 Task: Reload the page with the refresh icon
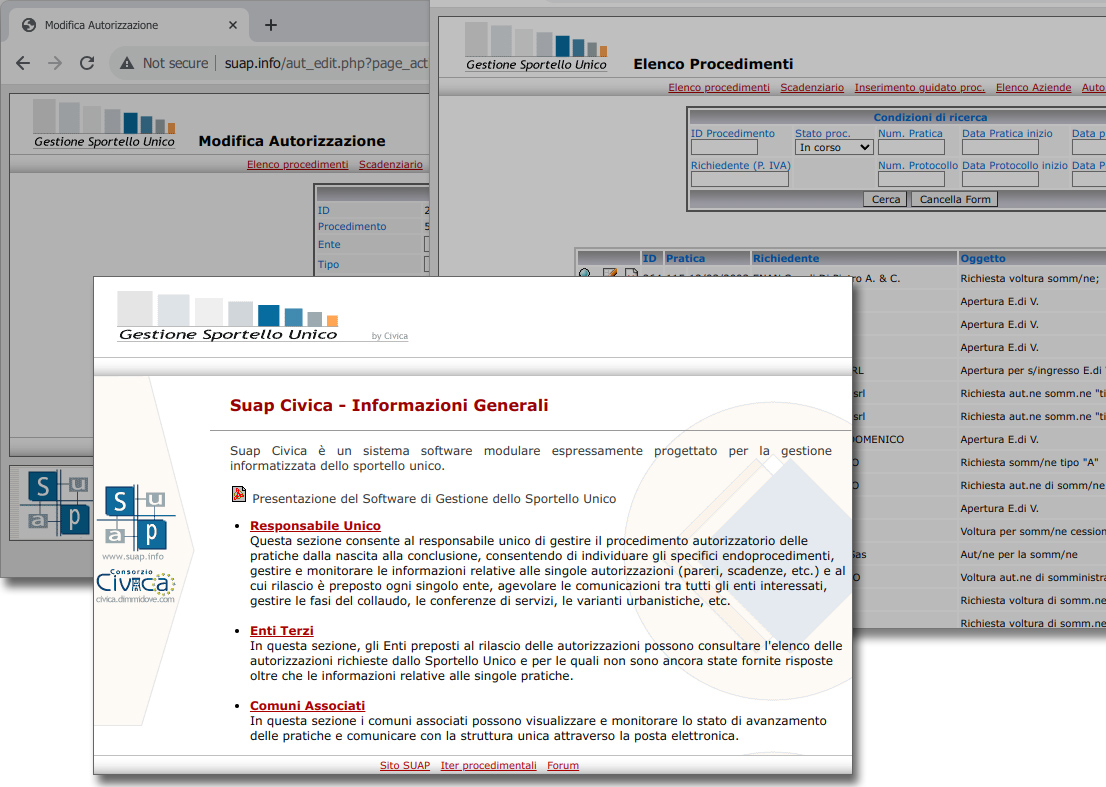coord(87,63)
